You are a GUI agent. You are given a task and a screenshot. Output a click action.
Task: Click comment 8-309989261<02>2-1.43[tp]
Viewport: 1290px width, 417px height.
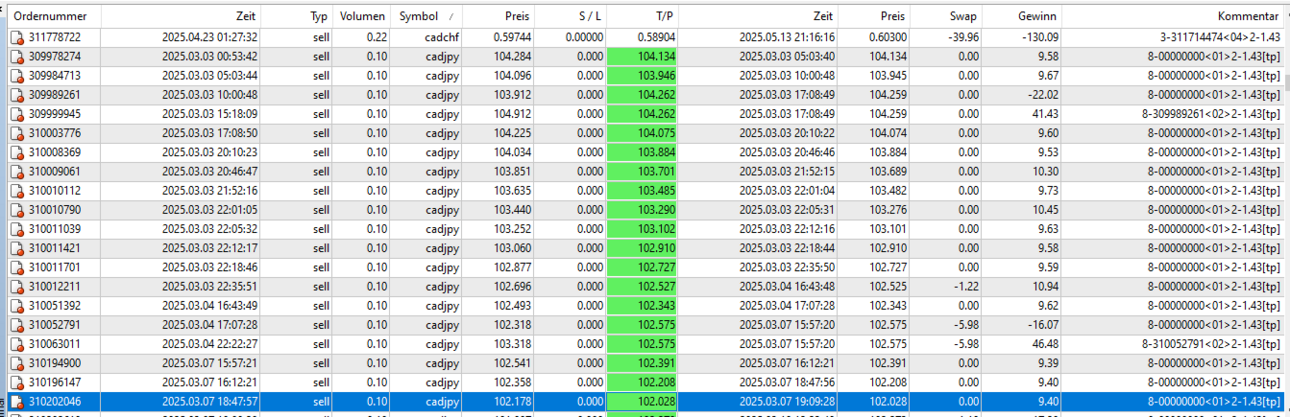[x=1211, y=114]
